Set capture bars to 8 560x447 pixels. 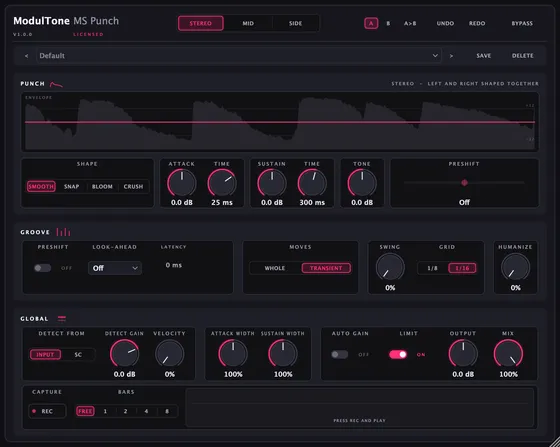(167, 411)
